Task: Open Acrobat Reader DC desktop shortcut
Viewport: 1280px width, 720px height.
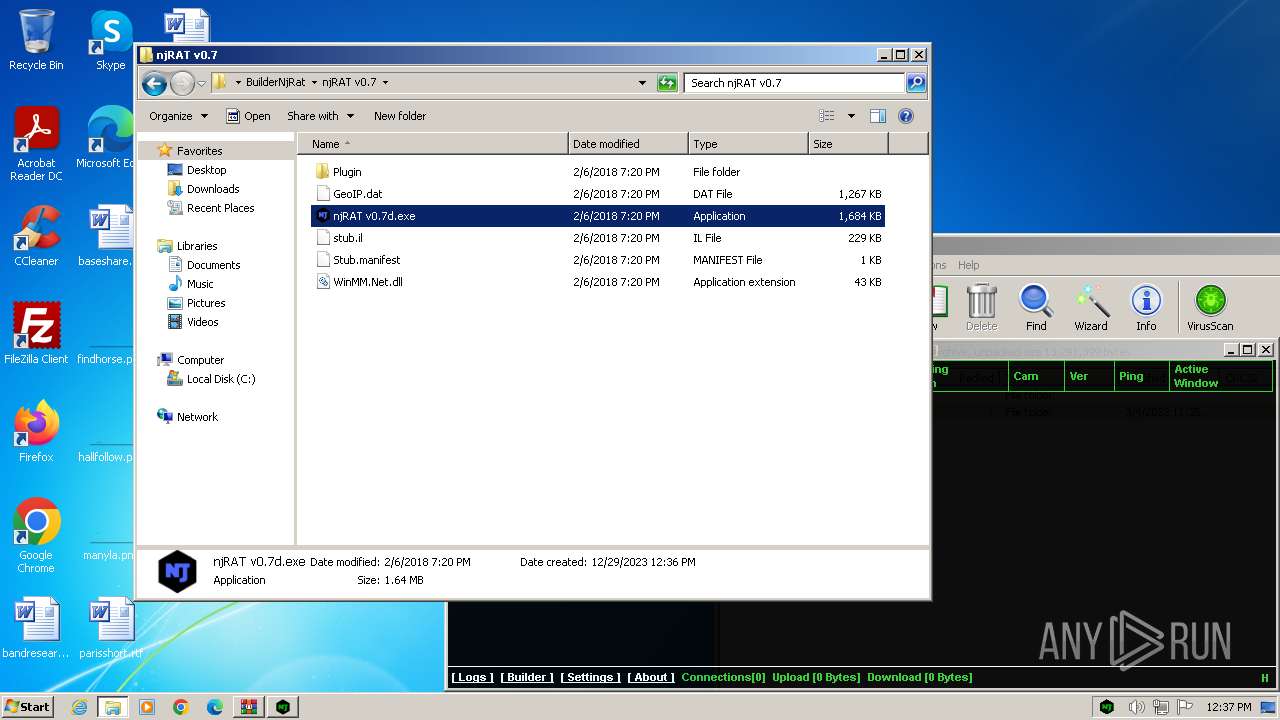Action: coord(36,144)
